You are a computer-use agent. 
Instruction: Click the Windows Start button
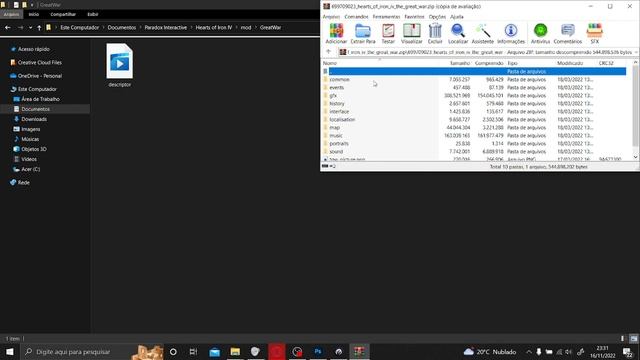[9, 351]
